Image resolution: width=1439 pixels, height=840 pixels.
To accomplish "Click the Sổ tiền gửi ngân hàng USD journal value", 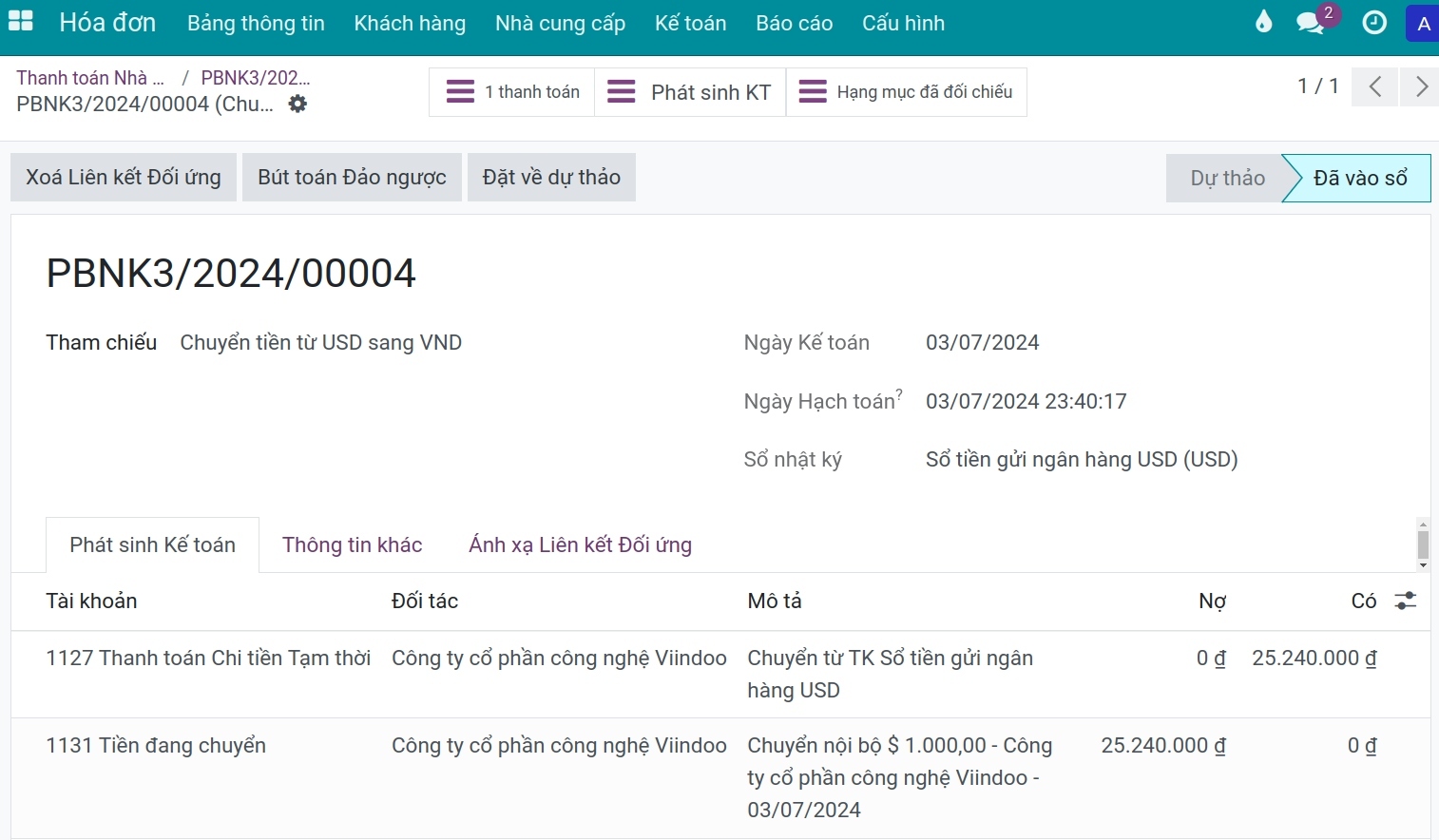I will [1082, 460].
